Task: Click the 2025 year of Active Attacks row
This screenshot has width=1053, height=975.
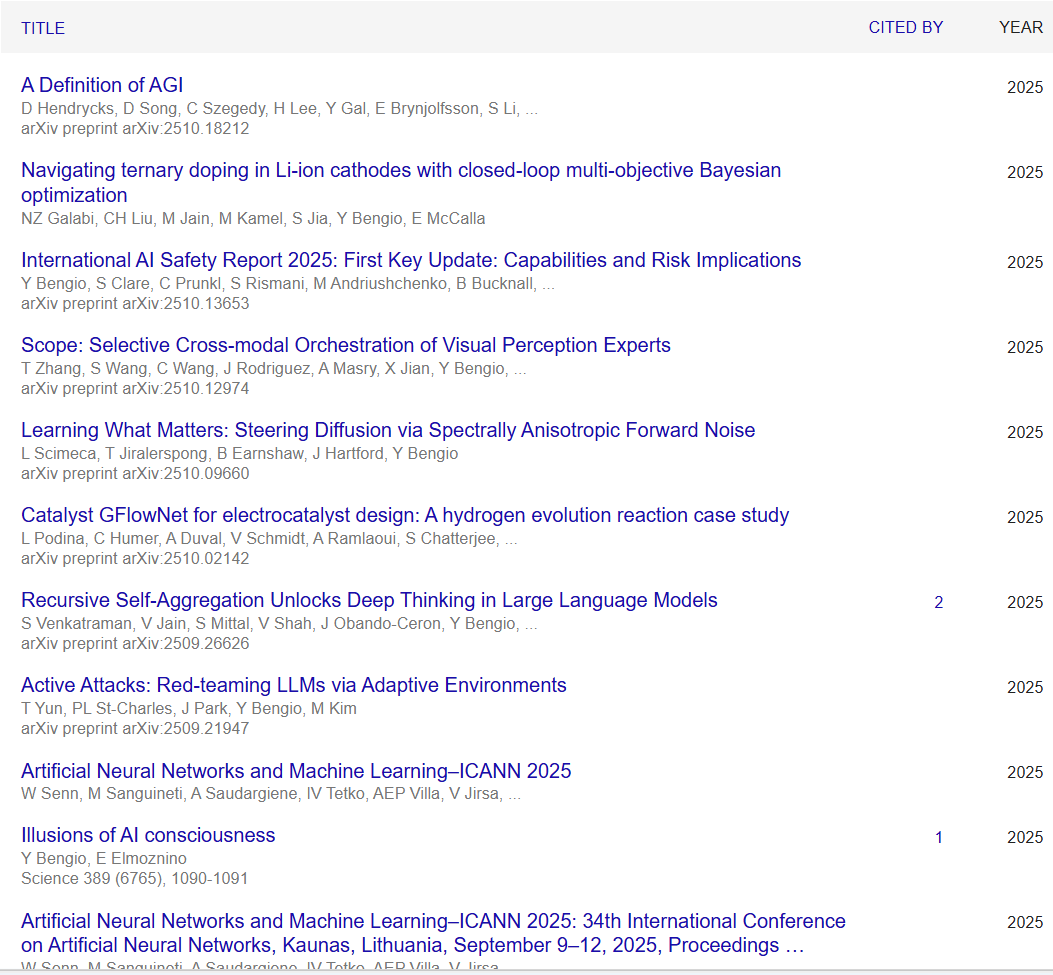Action: pyautogui.click(x=1024, y=687)
